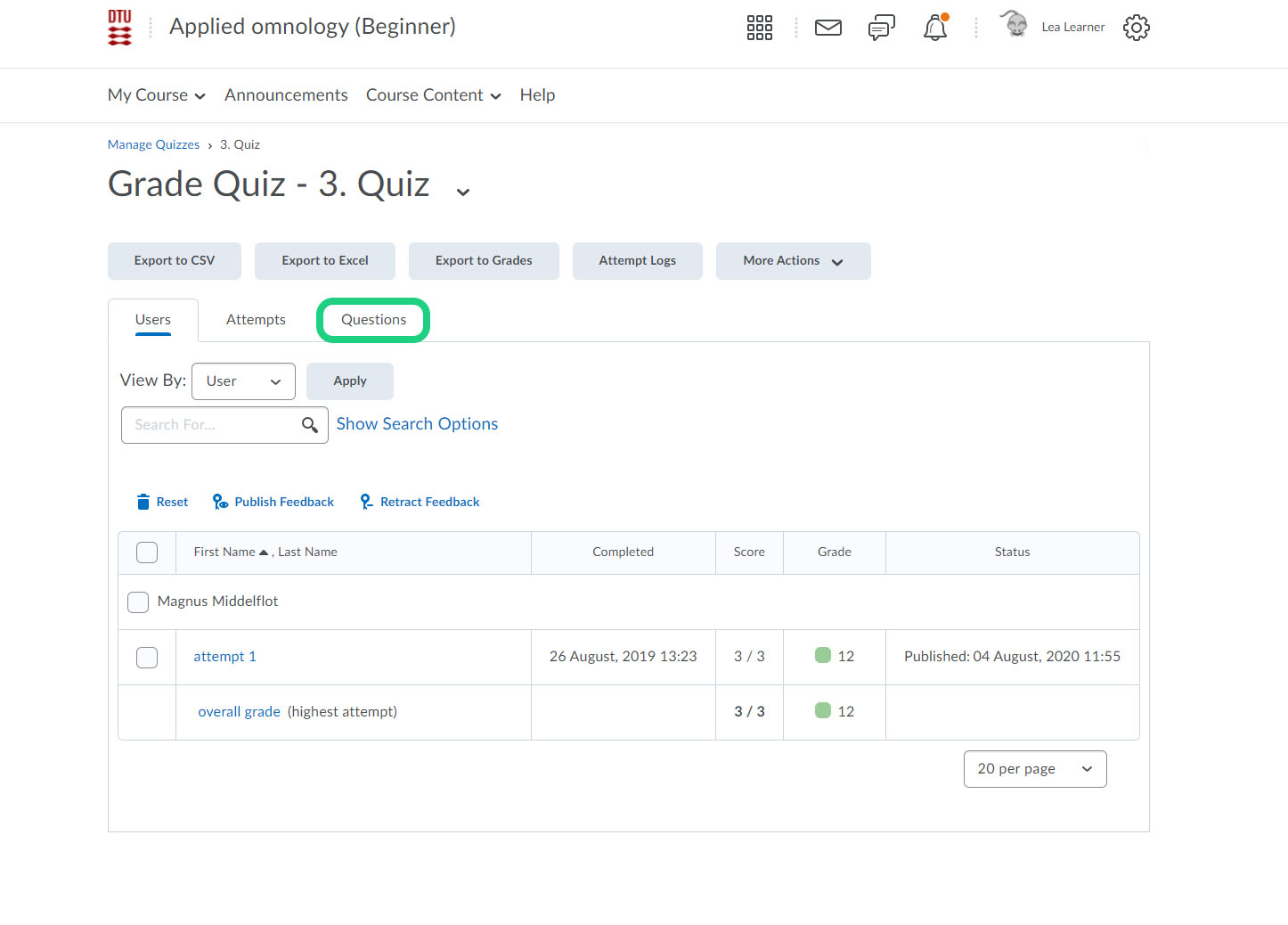Select the attempt 1 checkbox
The height and width of the screenshot is (925, 1288).
coord(147,658)
